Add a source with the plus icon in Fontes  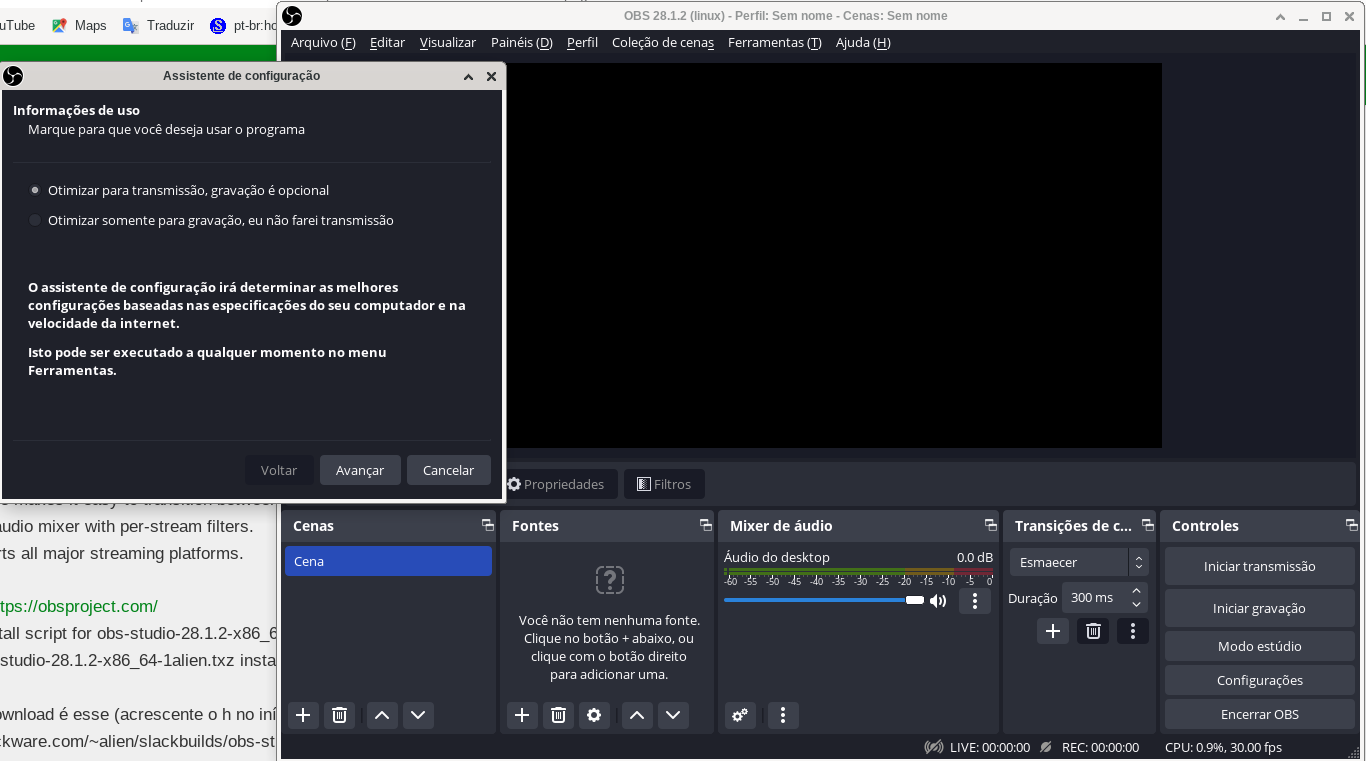[x=522, y=715]
